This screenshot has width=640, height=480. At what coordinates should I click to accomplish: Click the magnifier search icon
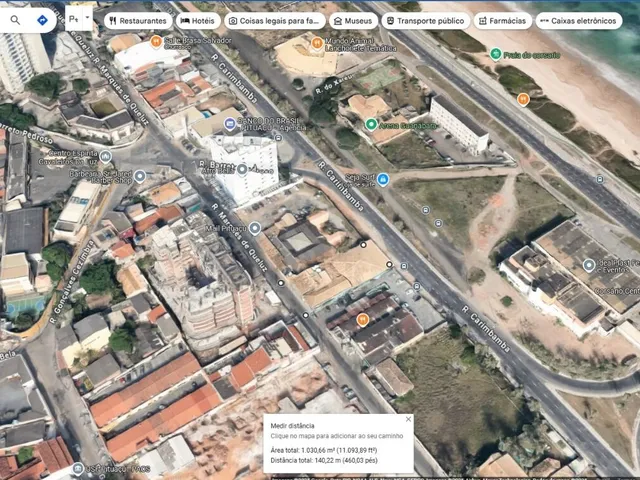pos(15,20)
